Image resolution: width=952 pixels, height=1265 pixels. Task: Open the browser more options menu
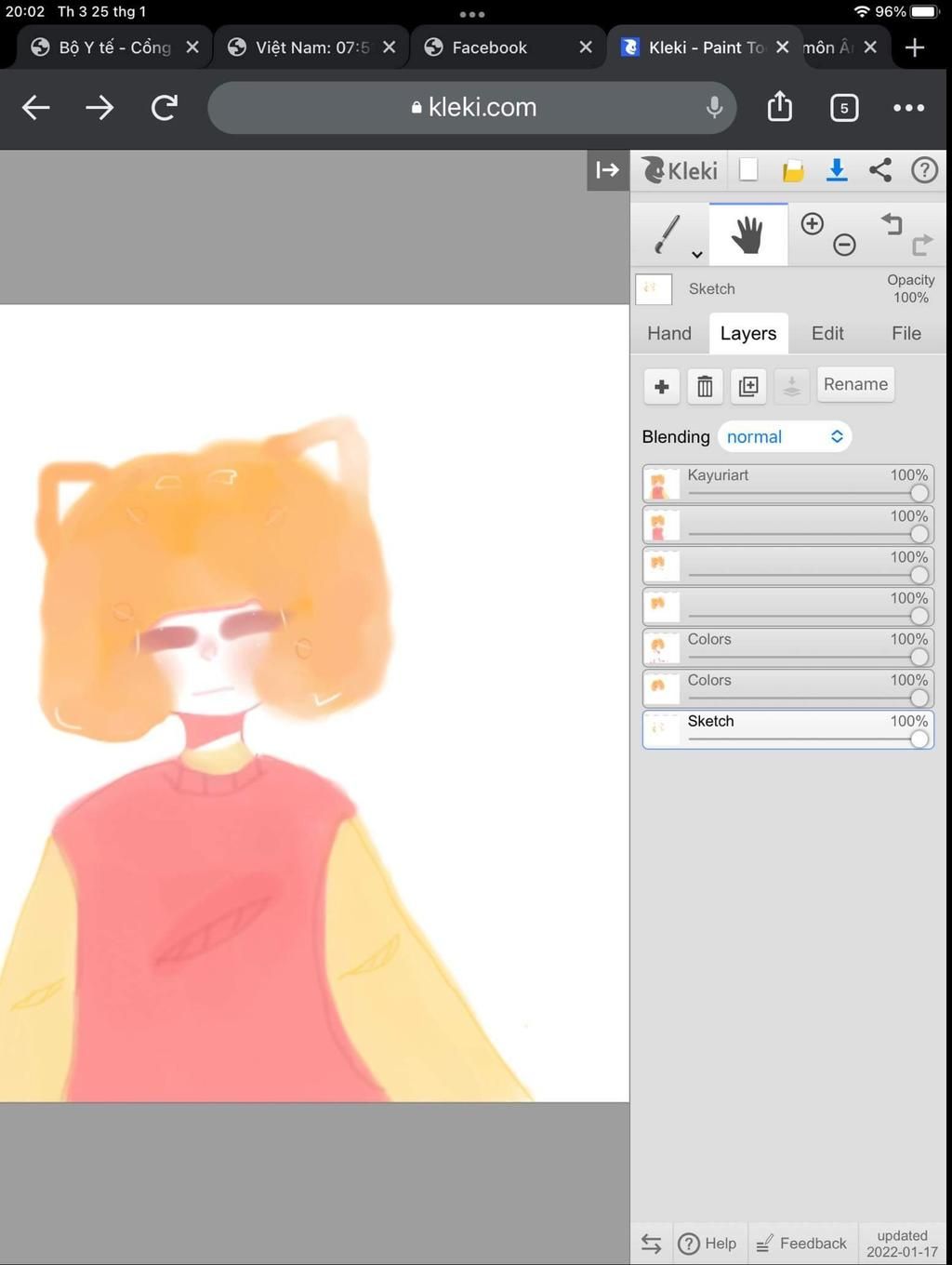pyautogui.click(x=909, y=108)
